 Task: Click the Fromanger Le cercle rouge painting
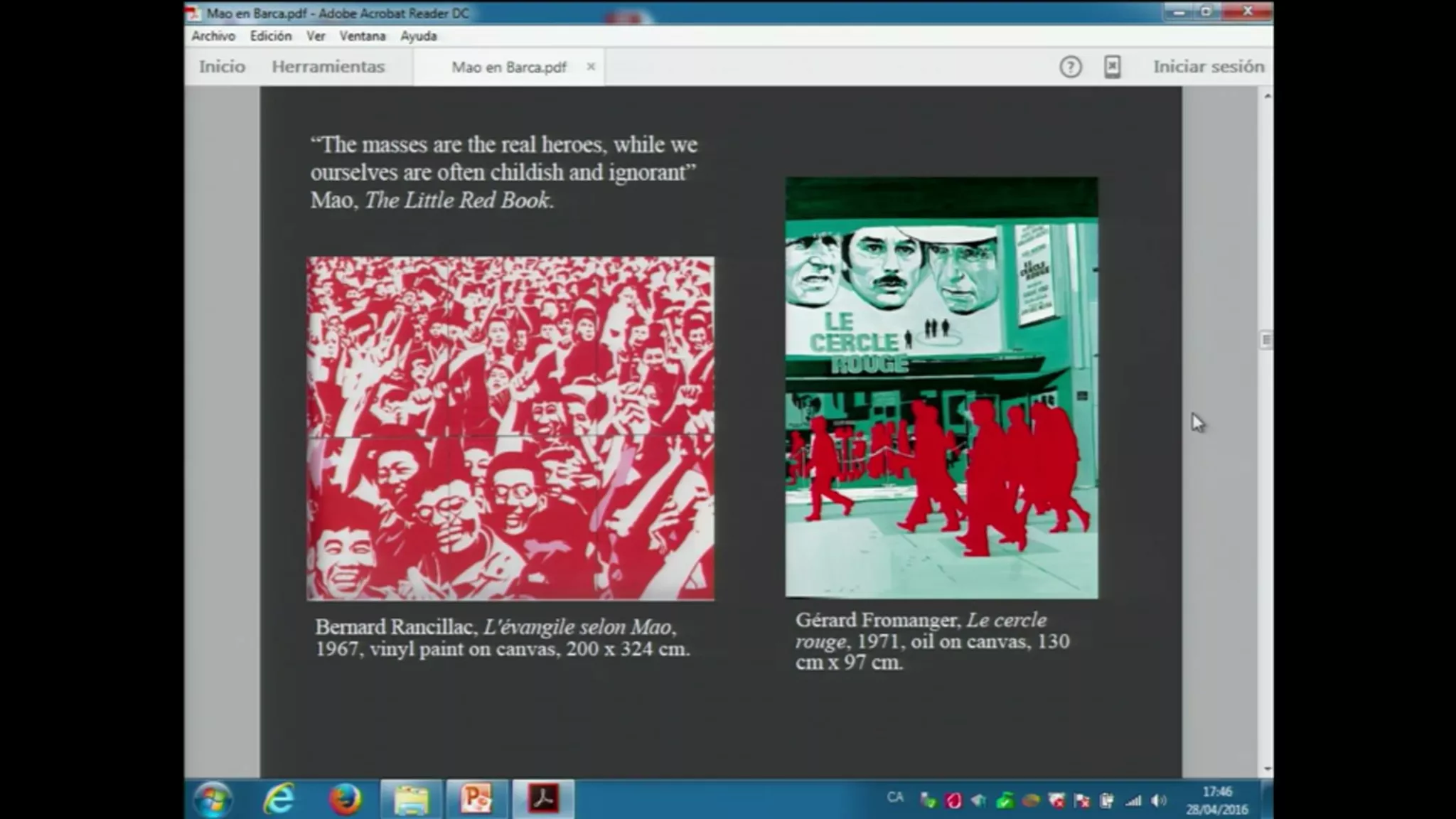click(x=941, y=387)
